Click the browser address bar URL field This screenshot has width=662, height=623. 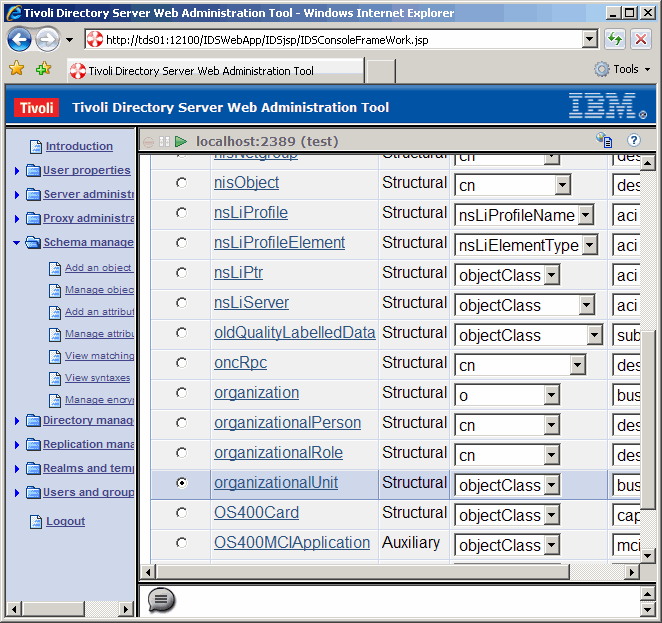pyautogui.click(x=340, y=40)
